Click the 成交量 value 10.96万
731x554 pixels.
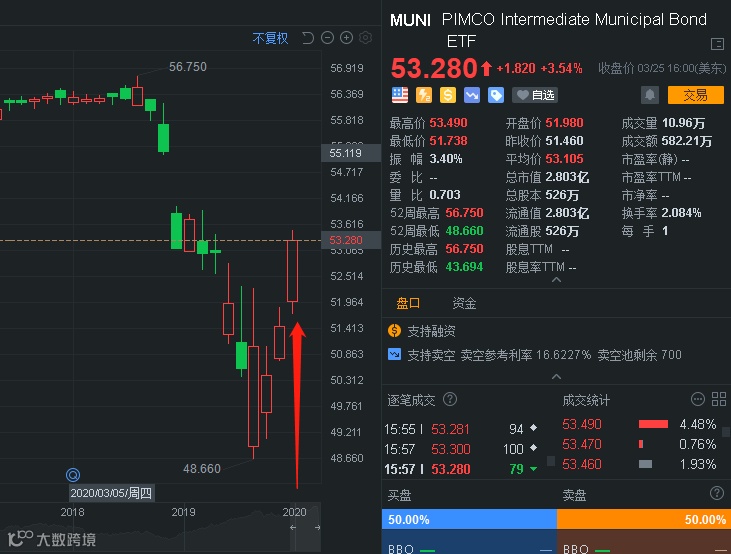683,123
